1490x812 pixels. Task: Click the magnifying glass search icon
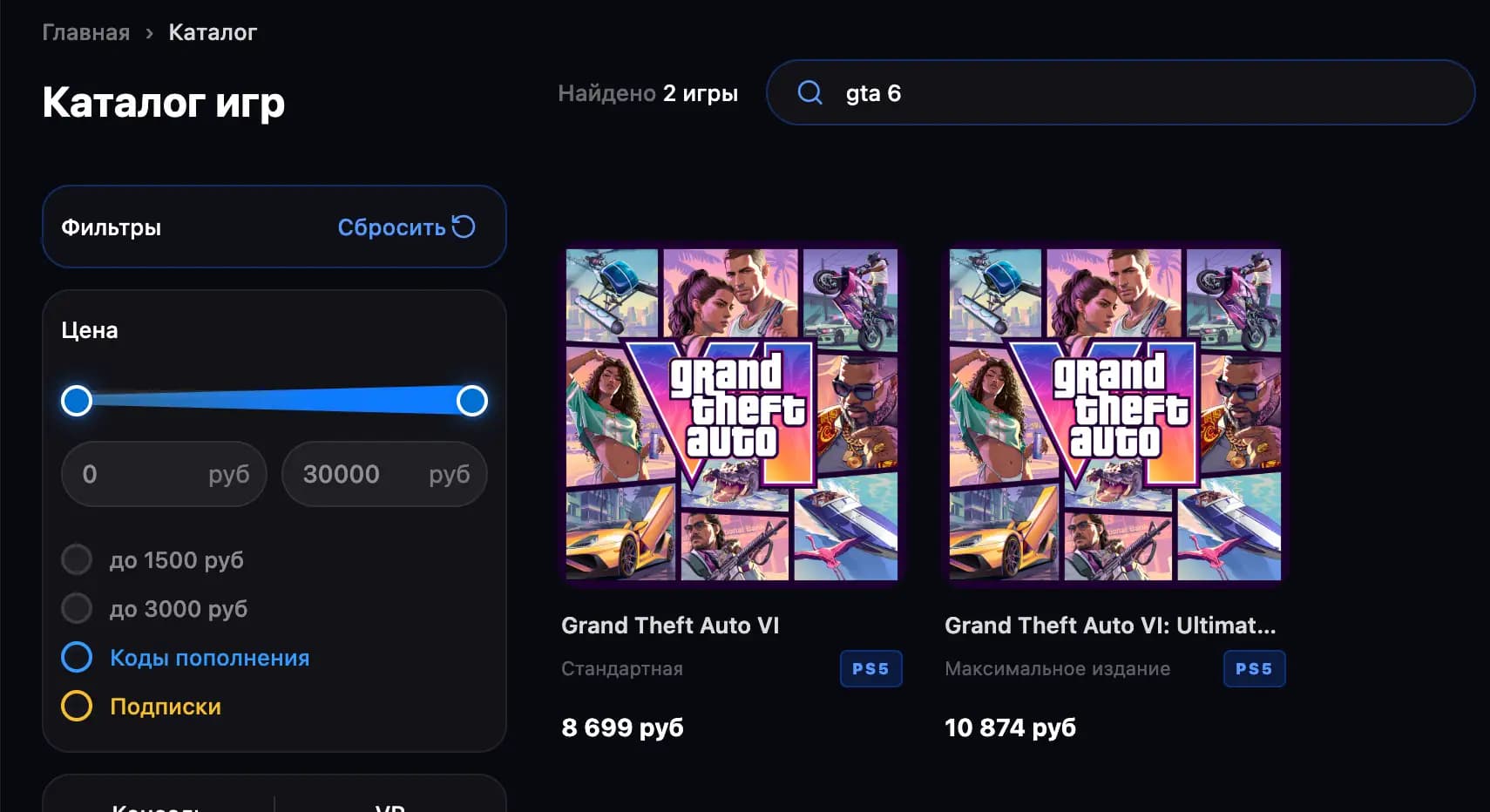coord(809,92)
